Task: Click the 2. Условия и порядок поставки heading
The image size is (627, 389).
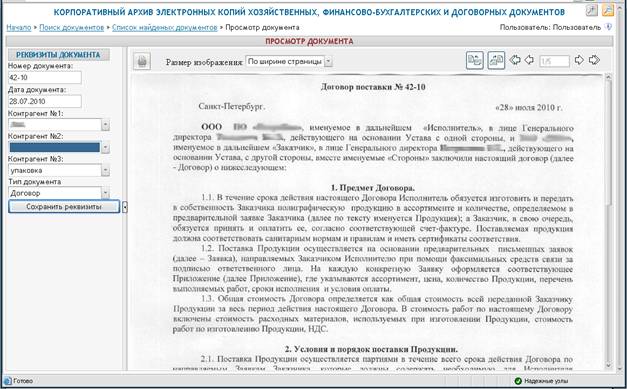Action: pos(371,349)
